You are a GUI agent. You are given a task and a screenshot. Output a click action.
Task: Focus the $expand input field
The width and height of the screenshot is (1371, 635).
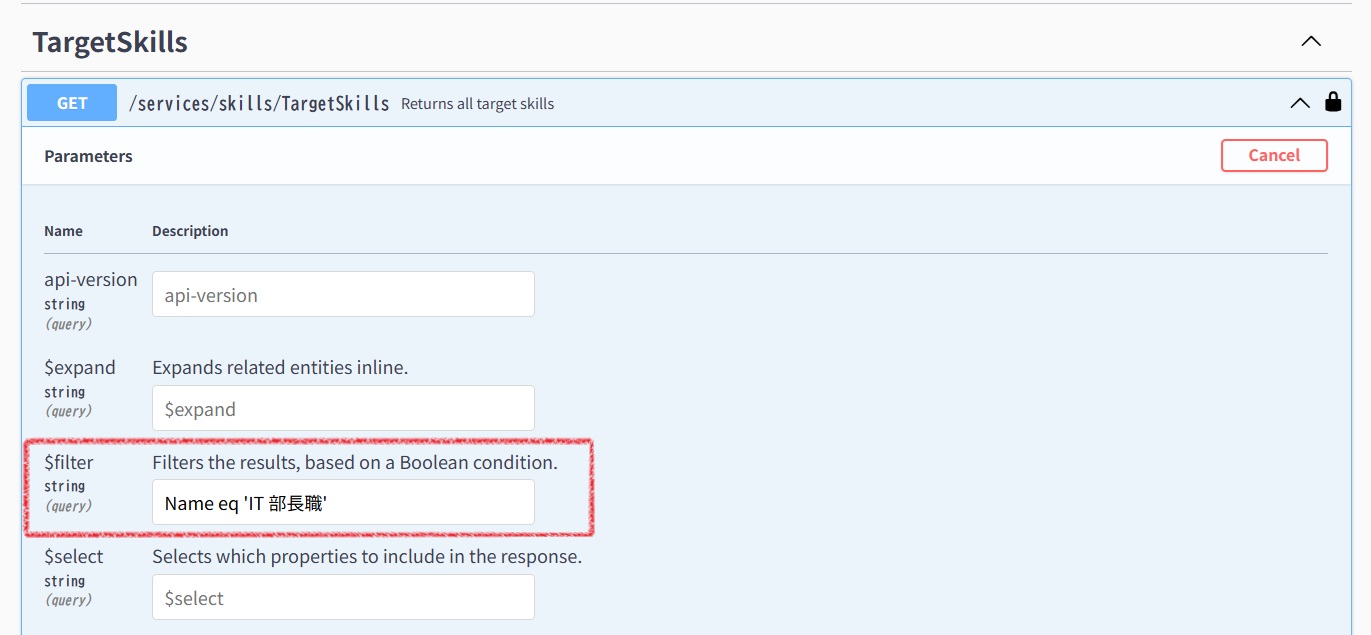point(343,408)
